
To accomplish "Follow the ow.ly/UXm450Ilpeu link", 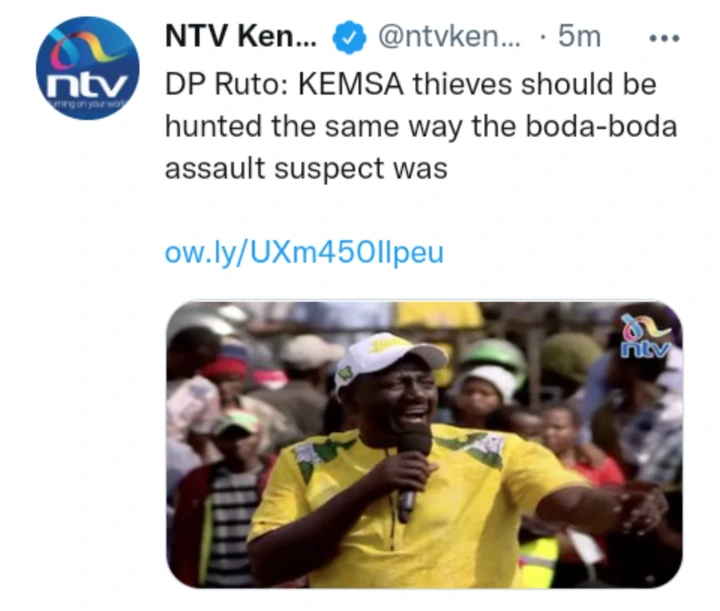I will pyautogui.click(x=304, y=253).
